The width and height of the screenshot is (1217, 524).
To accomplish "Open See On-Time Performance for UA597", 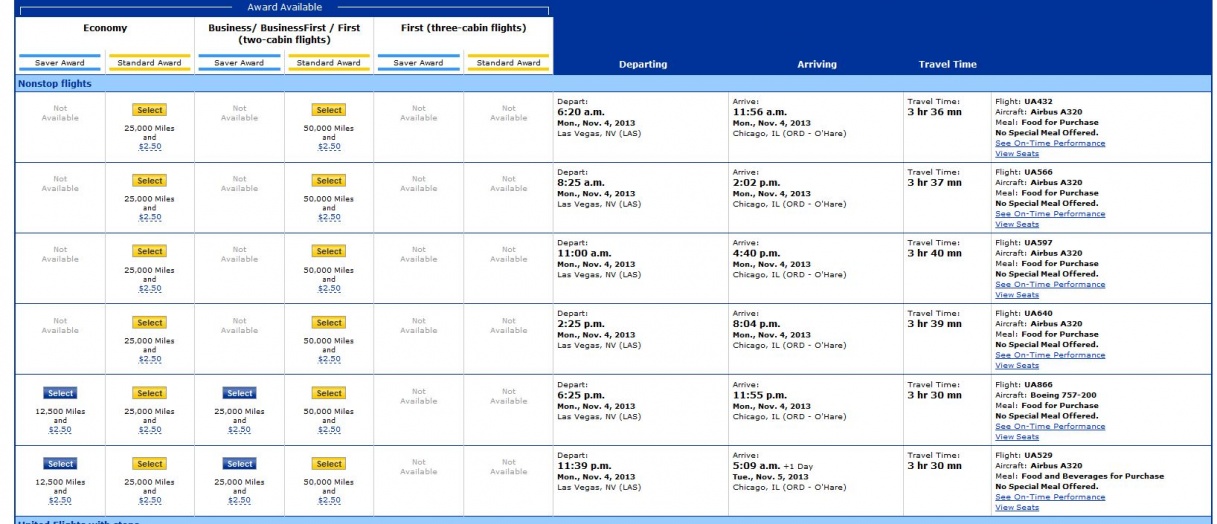I will tap(1050, 285).
